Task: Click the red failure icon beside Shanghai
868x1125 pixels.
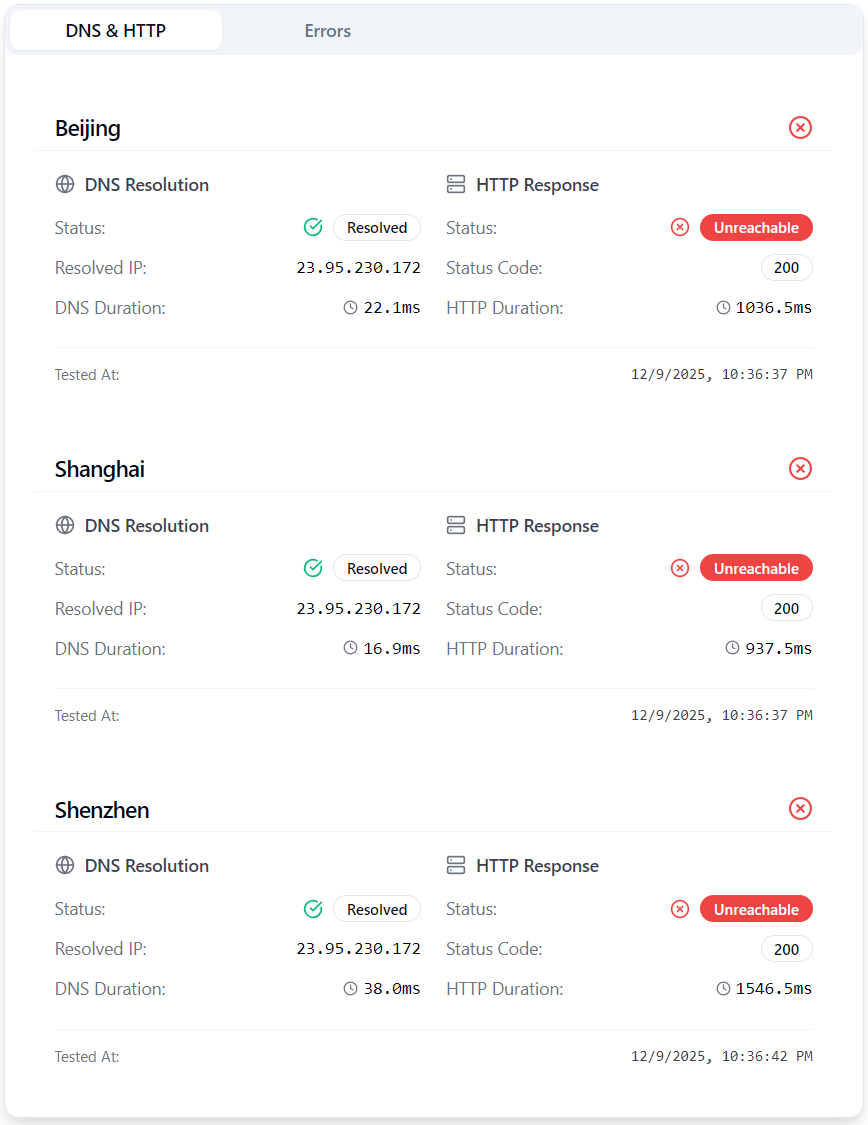Action: [800, 468]
